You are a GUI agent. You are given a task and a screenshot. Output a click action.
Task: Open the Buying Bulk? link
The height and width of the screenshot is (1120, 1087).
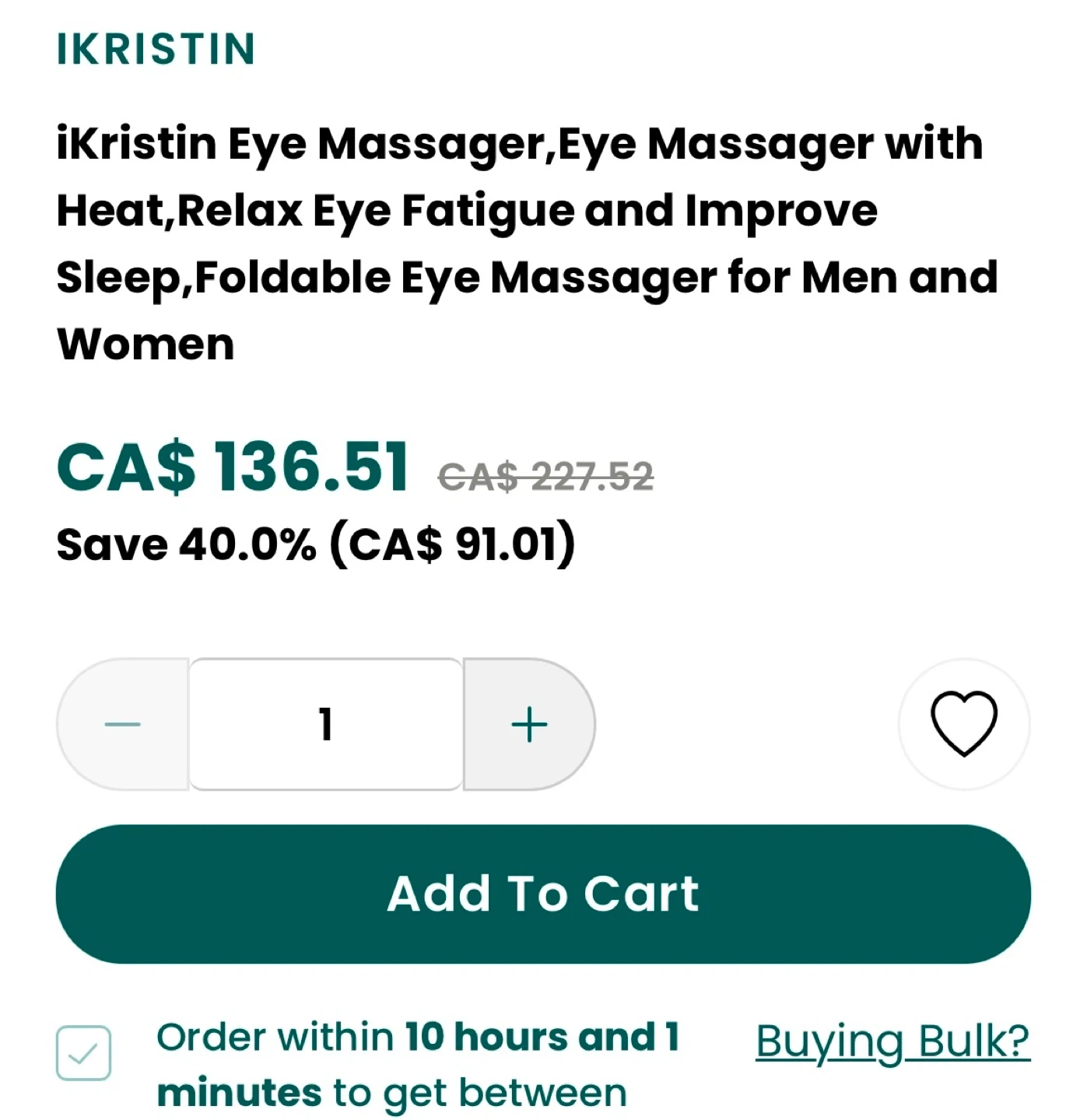pos(892,1041)
